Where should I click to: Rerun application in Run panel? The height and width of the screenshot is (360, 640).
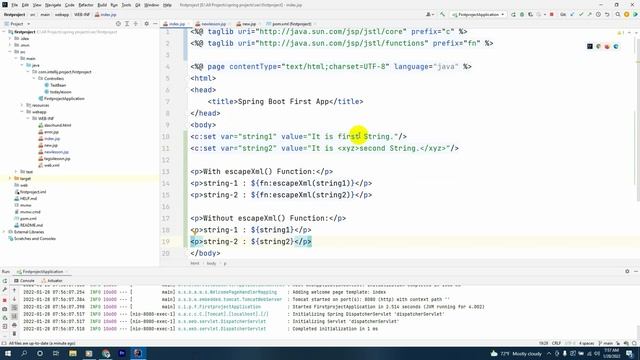click(5, 281)
